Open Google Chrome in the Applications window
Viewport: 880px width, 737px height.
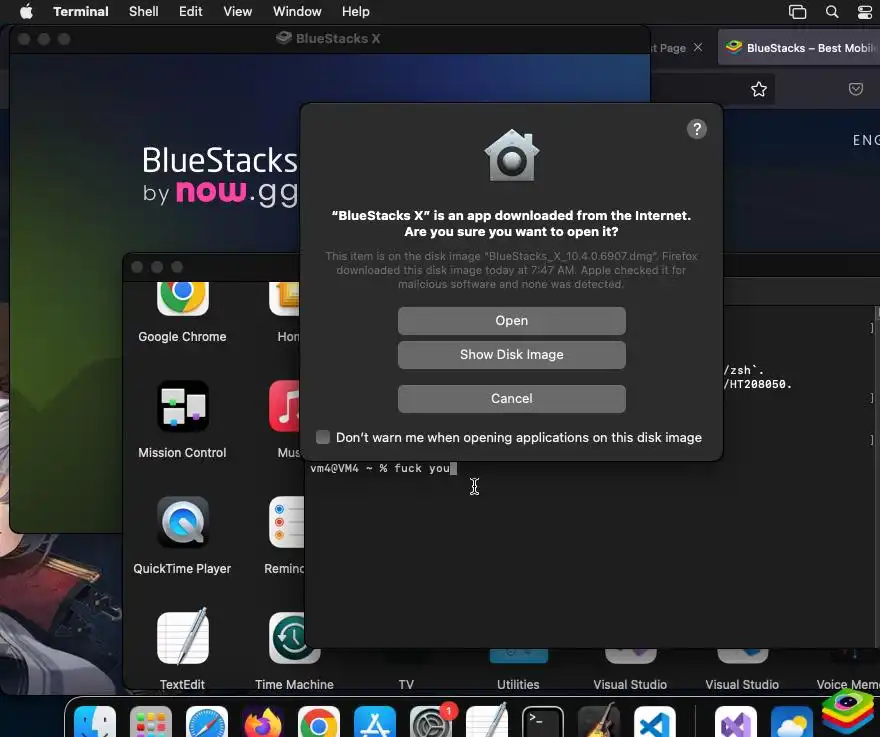coord(182,298)
